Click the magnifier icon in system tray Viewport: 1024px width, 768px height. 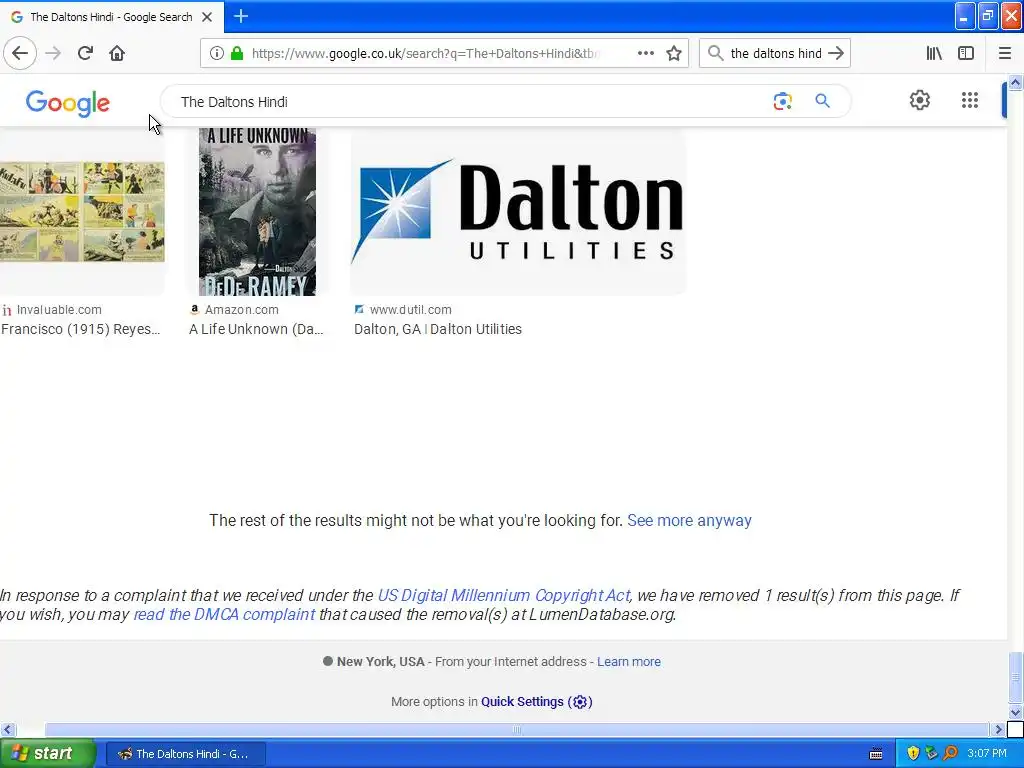[950, 754]
